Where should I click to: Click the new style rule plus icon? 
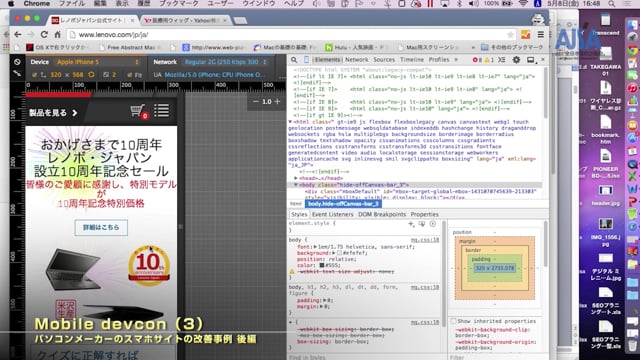[411, 224]
